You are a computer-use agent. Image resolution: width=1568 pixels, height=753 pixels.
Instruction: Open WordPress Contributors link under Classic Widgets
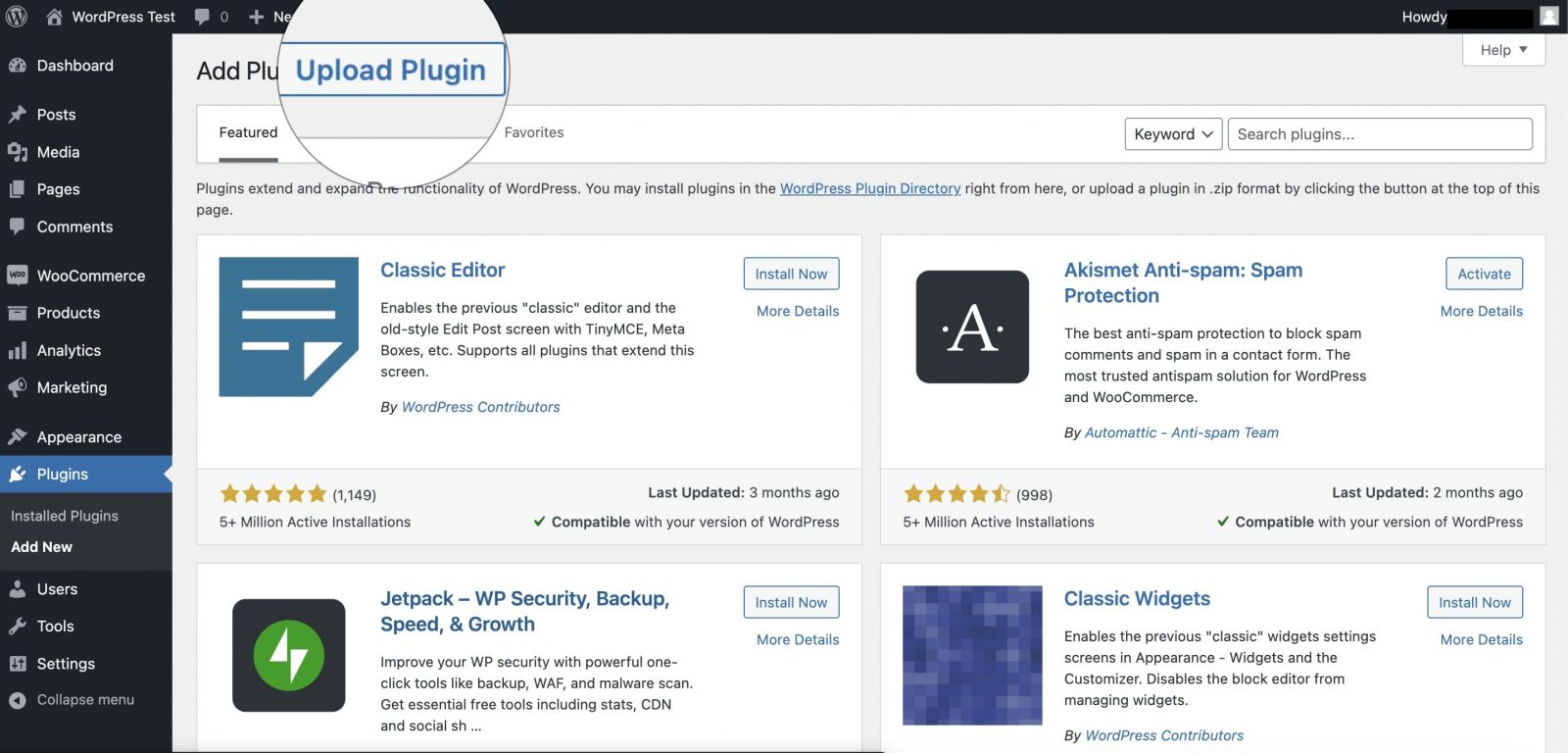(x=1164, y=735)
